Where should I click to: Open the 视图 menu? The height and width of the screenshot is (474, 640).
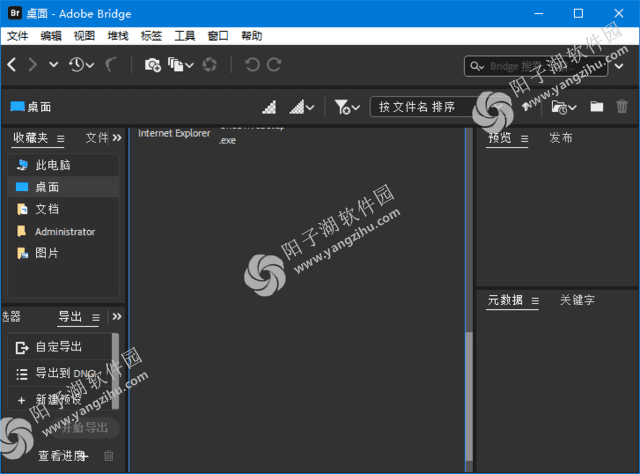pyautogui.click(x=84, y=36)
